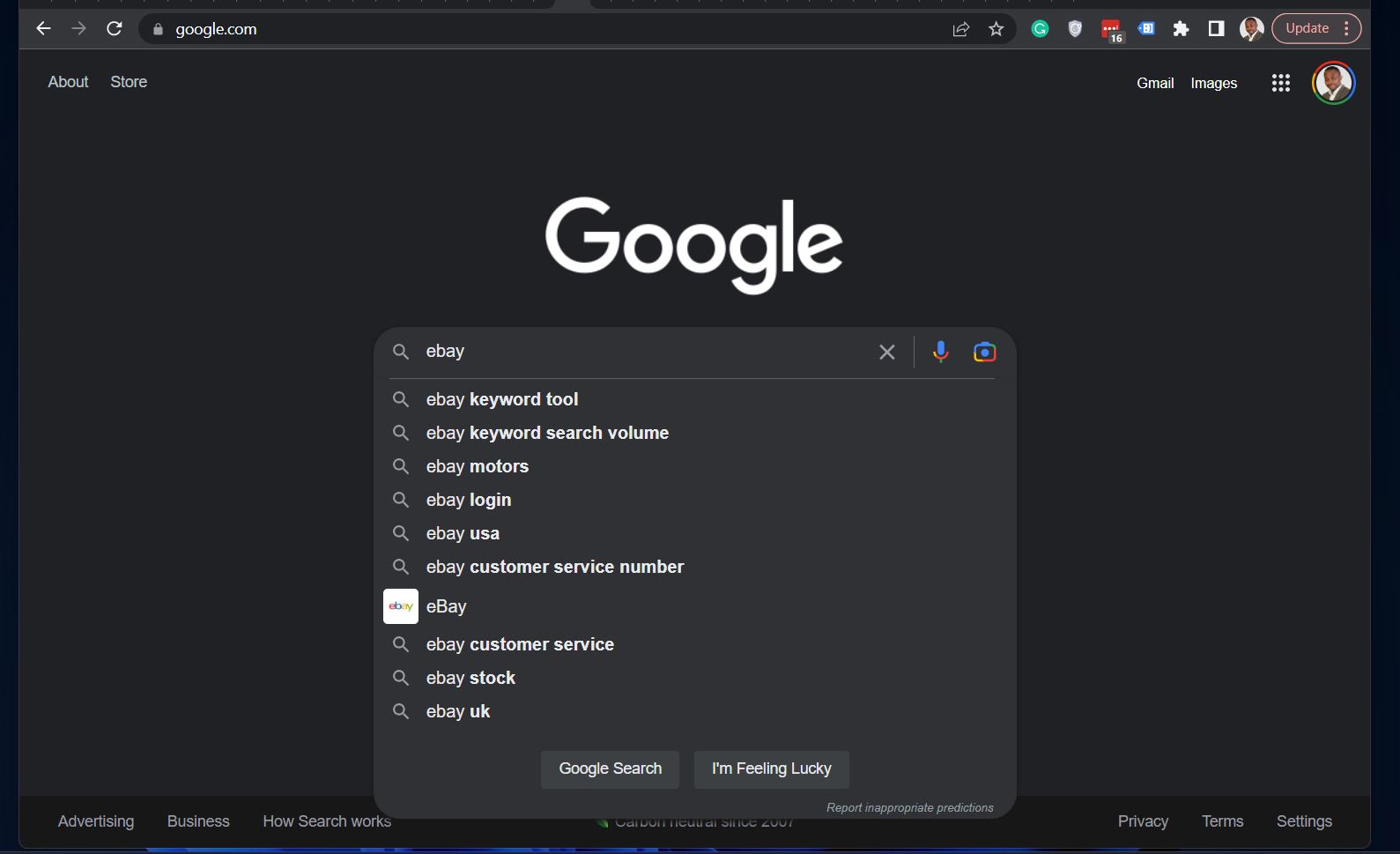Click the magnifier icon in the search box
Viewport: 1400px width, 854px height.
point(401,352)
